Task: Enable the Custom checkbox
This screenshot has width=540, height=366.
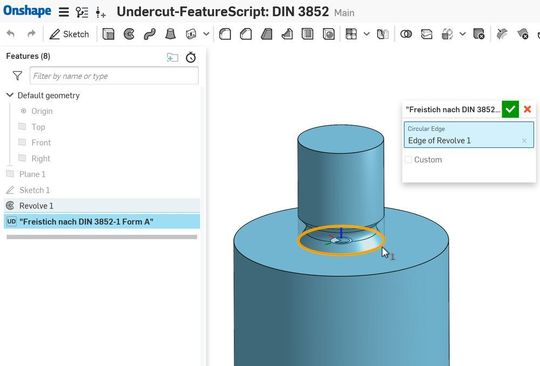Action: pos(408,160)
